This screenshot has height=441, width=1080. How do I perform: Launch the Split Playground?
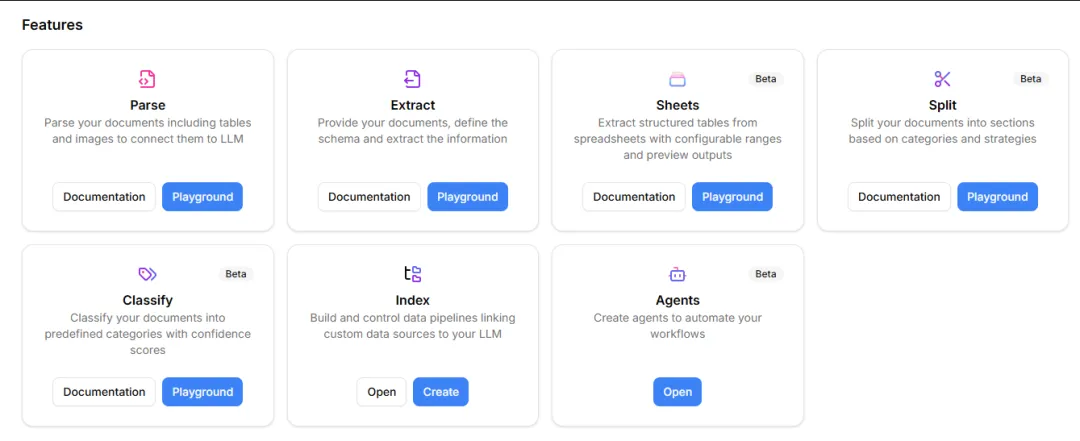tap(997, 197)
